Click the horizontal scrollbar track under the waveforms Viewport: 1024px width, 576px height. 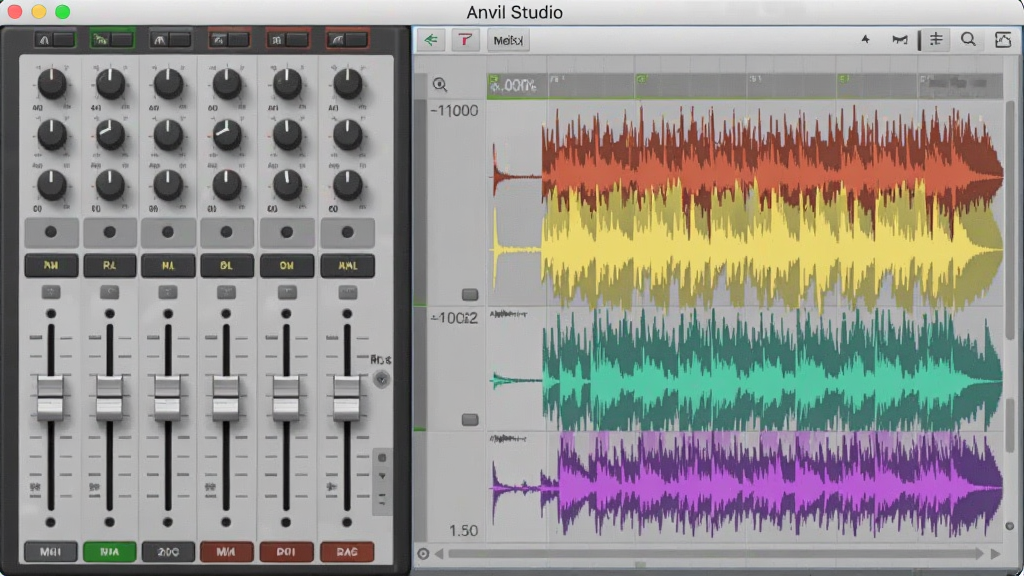716,554
